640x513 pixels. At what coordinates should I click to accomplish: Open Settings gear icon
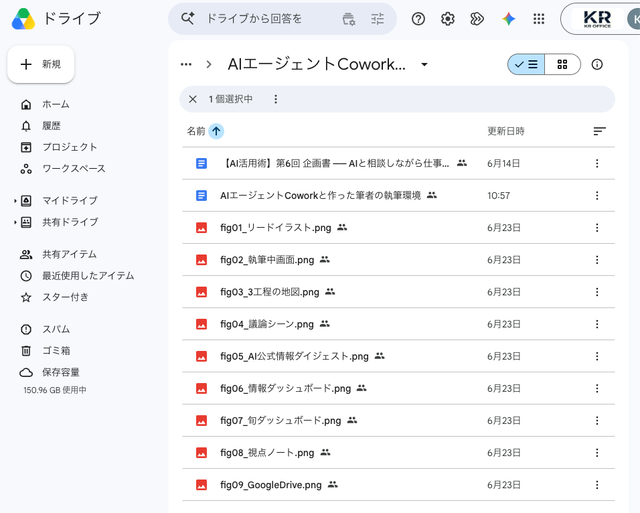pos(448,19)
